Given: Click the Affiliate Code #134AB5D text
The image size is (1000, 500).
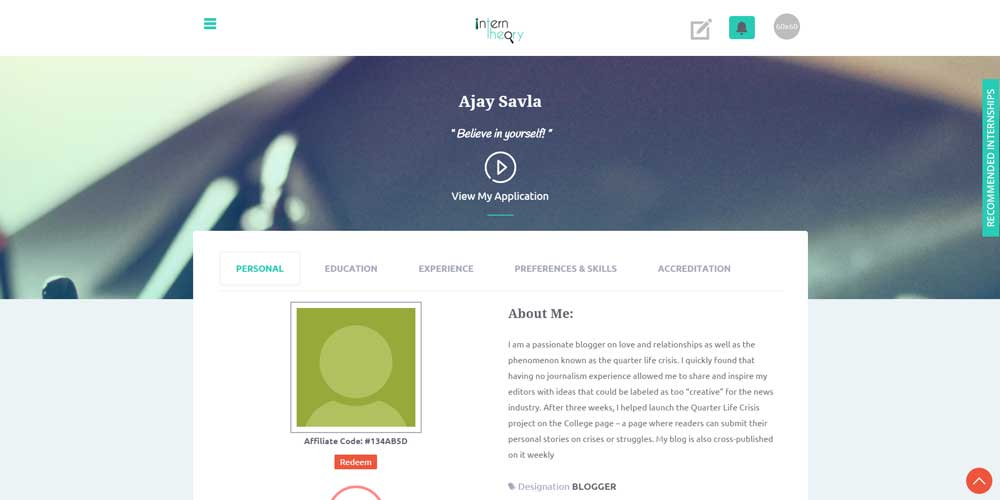Looking at the screenshot, I should click(x=355, y=441).
